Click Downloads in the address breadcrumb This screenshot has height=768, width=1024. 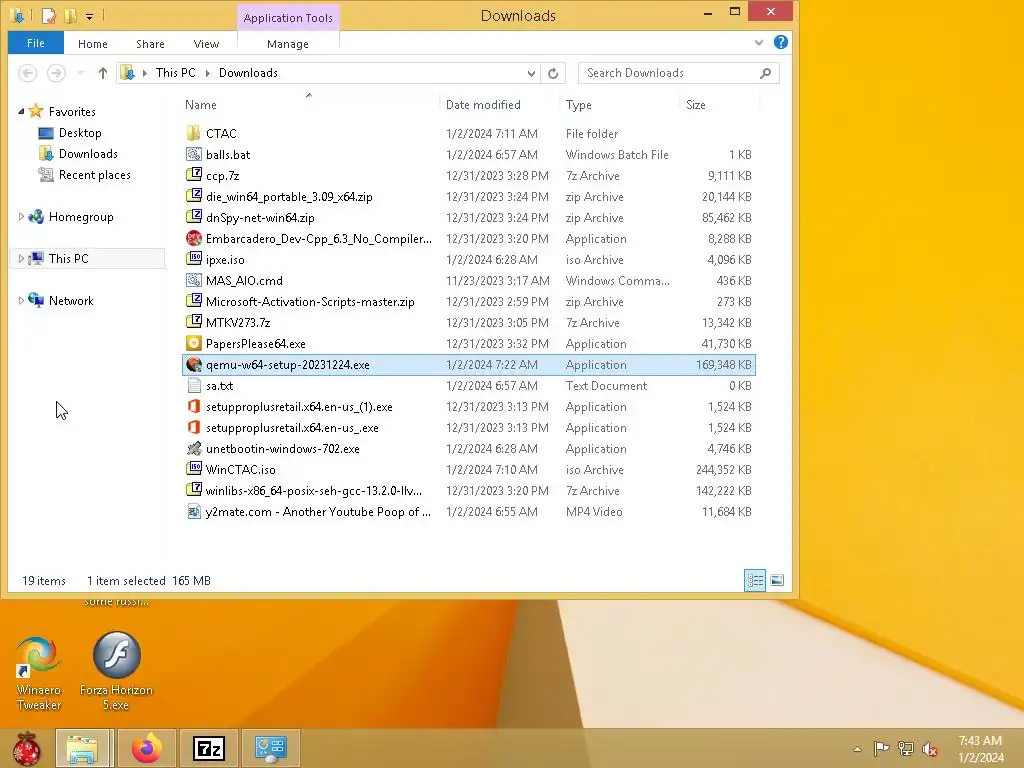click(248, 73)
